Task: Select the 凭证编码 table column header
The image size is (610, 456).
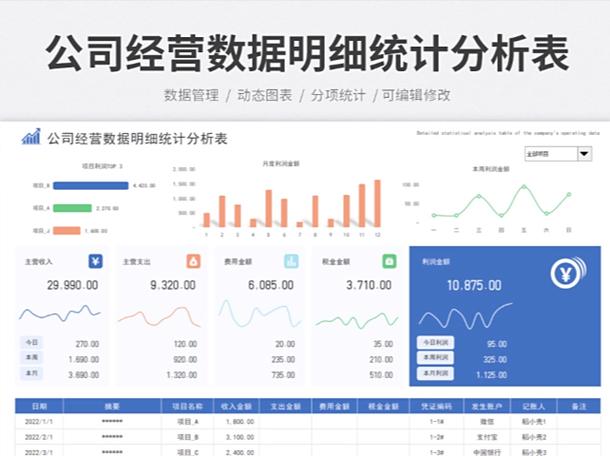Action: coord(436,406)
